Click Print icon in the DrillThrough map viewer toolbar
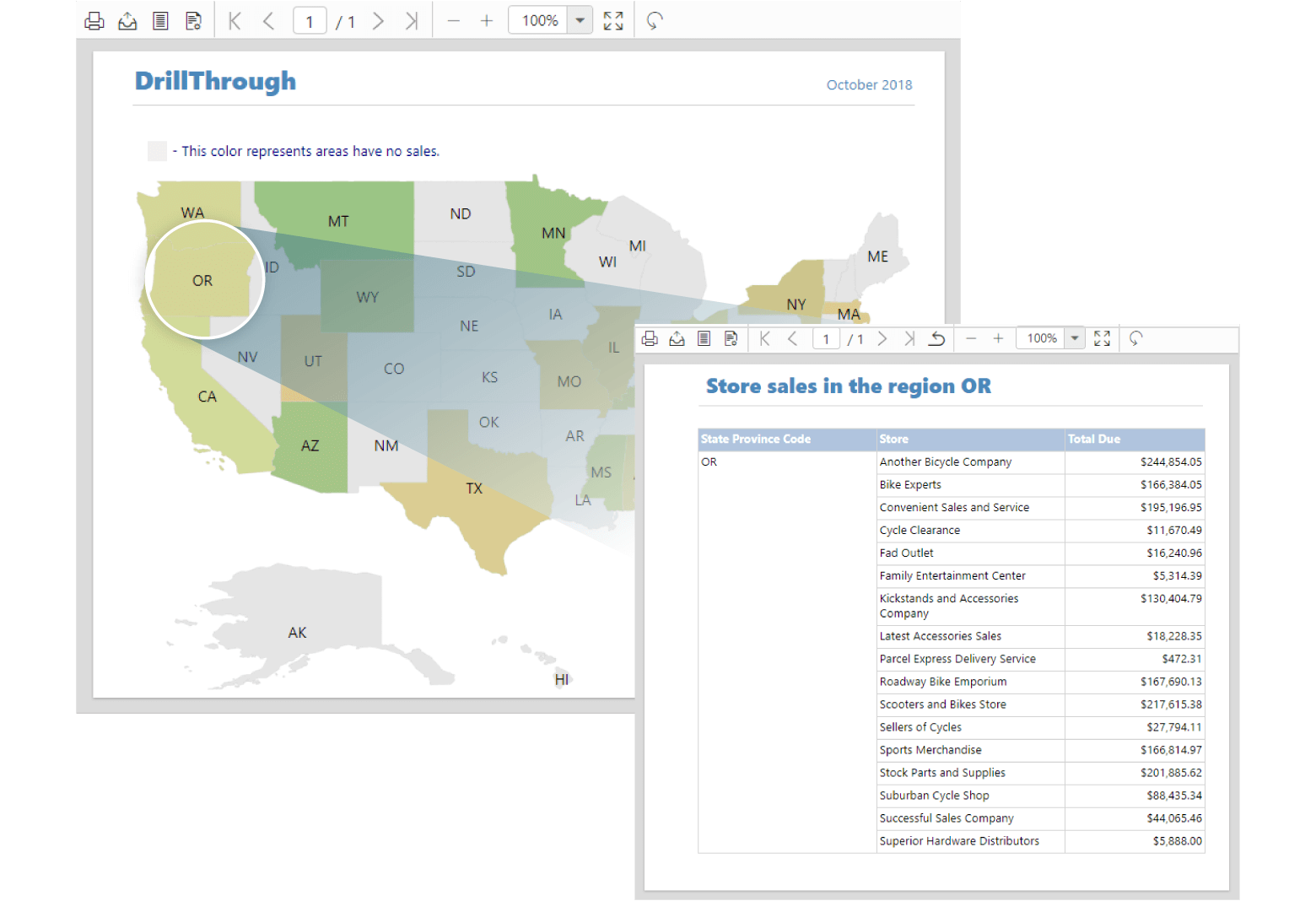The width and height of the screenshot is (1316, 901). 94,21
